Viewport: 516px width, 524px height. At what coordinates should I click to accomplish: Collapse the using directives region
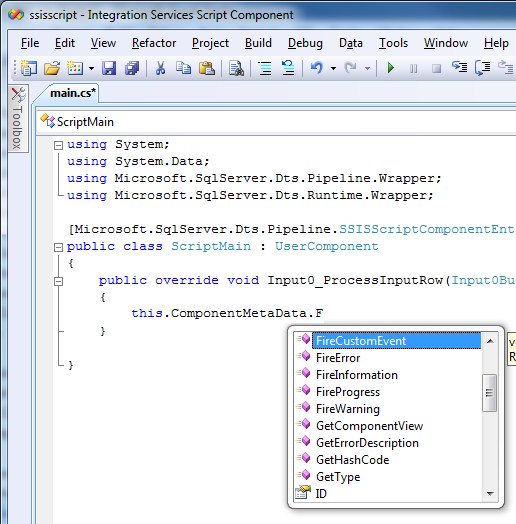(58, 145)
